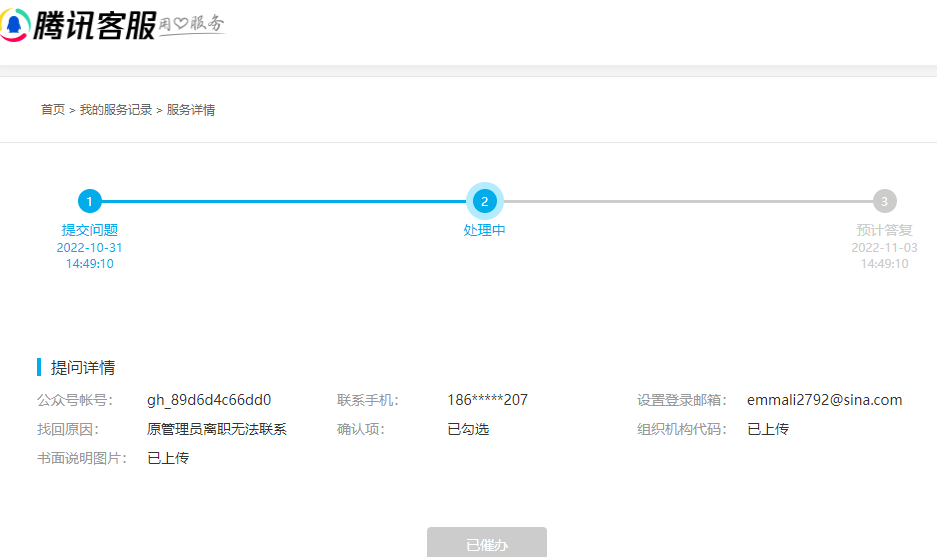Image resolution: width=937 pixels, height=557 pixels.
Task: Click the 用心服务 slogan beside the logo
Action: click(191, 25)
